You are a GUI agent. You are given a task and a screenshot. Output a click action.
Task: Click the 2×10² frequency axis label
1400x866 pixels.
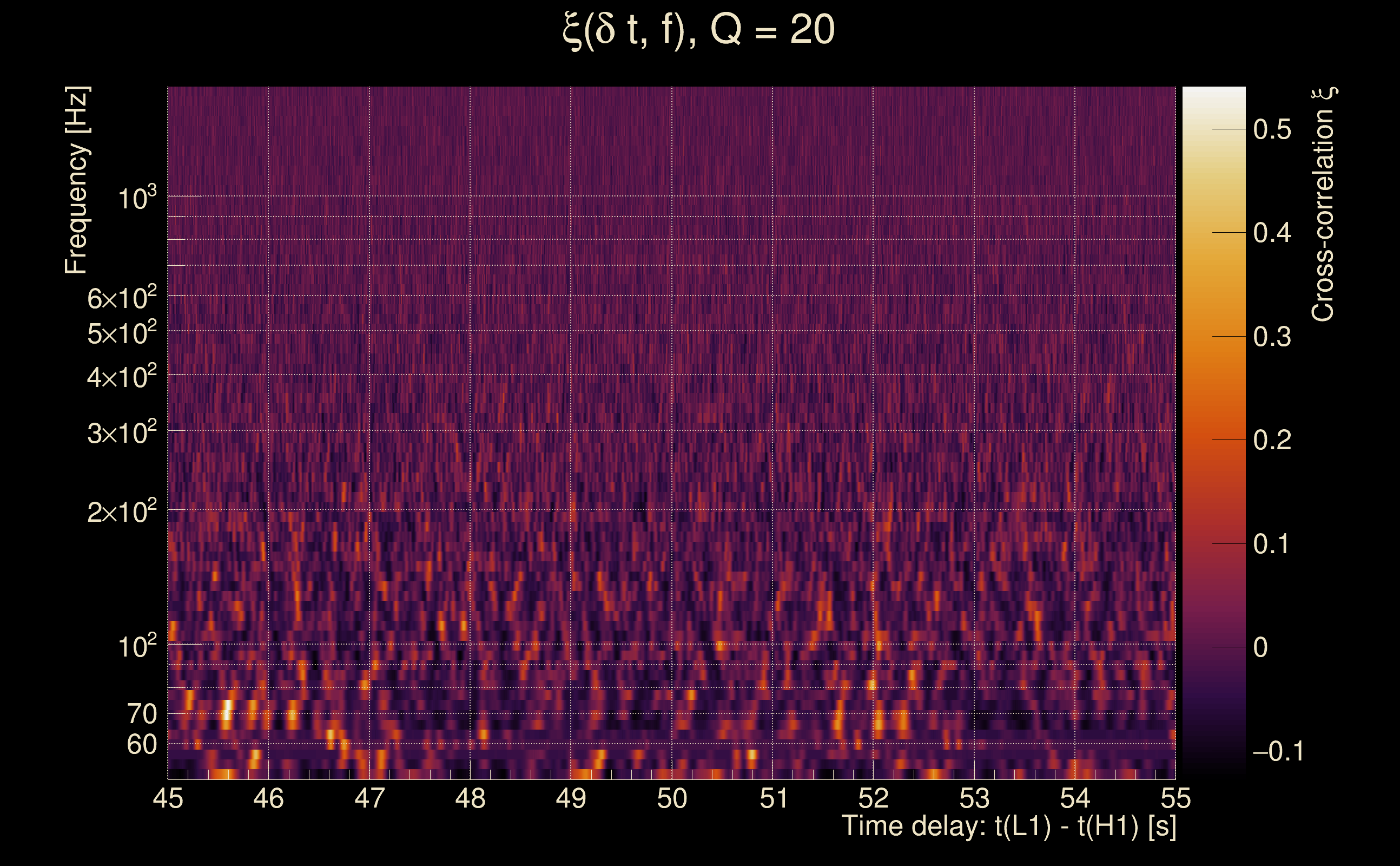[121, 511]
